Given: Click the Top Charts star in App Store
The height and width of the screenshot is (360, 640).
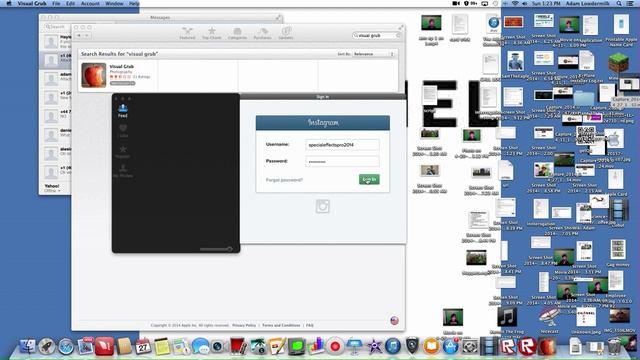Looking at the screenshot, I should 211,33.
